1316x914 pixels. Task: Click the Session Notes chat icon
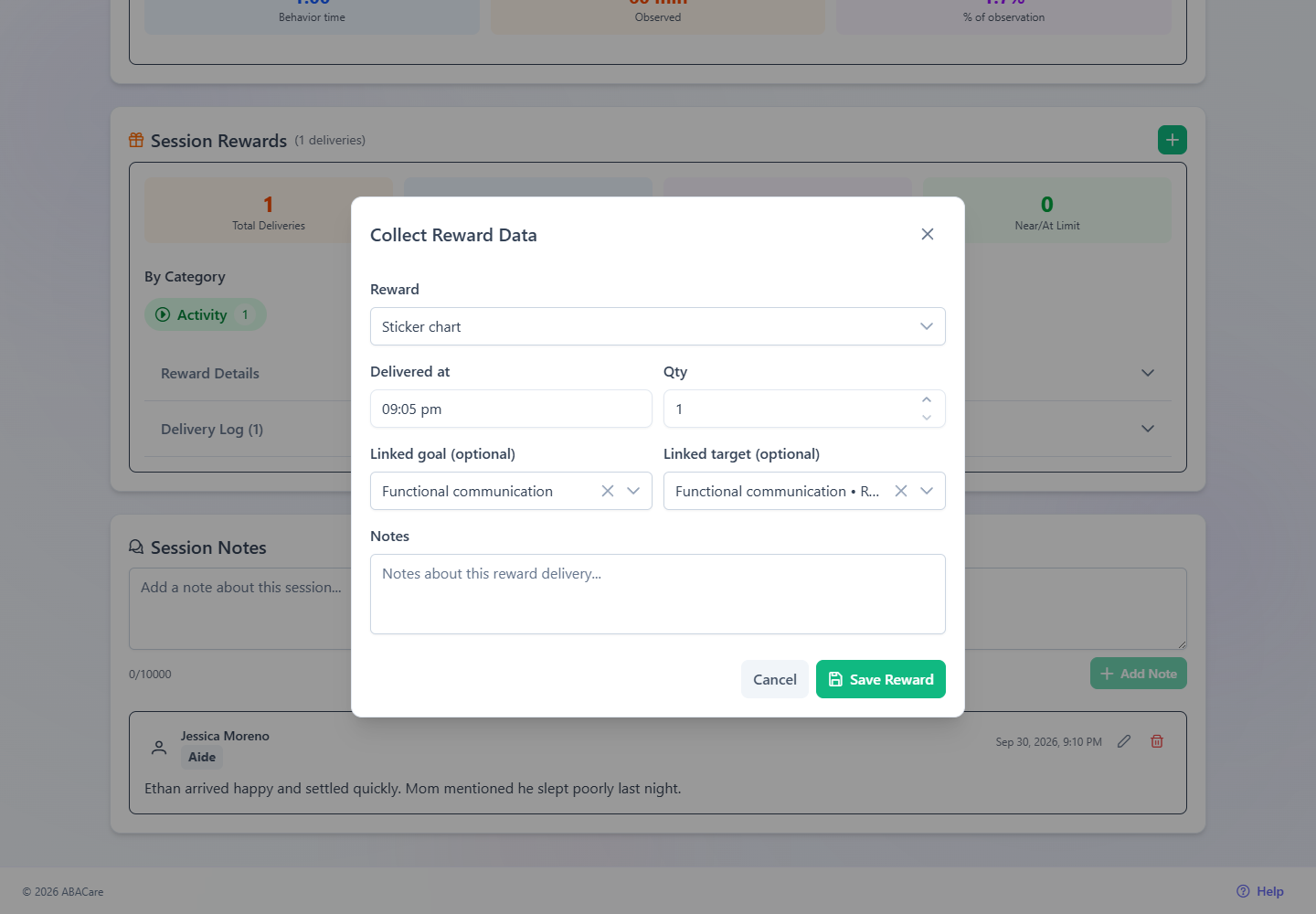click(x=136, y=547)
